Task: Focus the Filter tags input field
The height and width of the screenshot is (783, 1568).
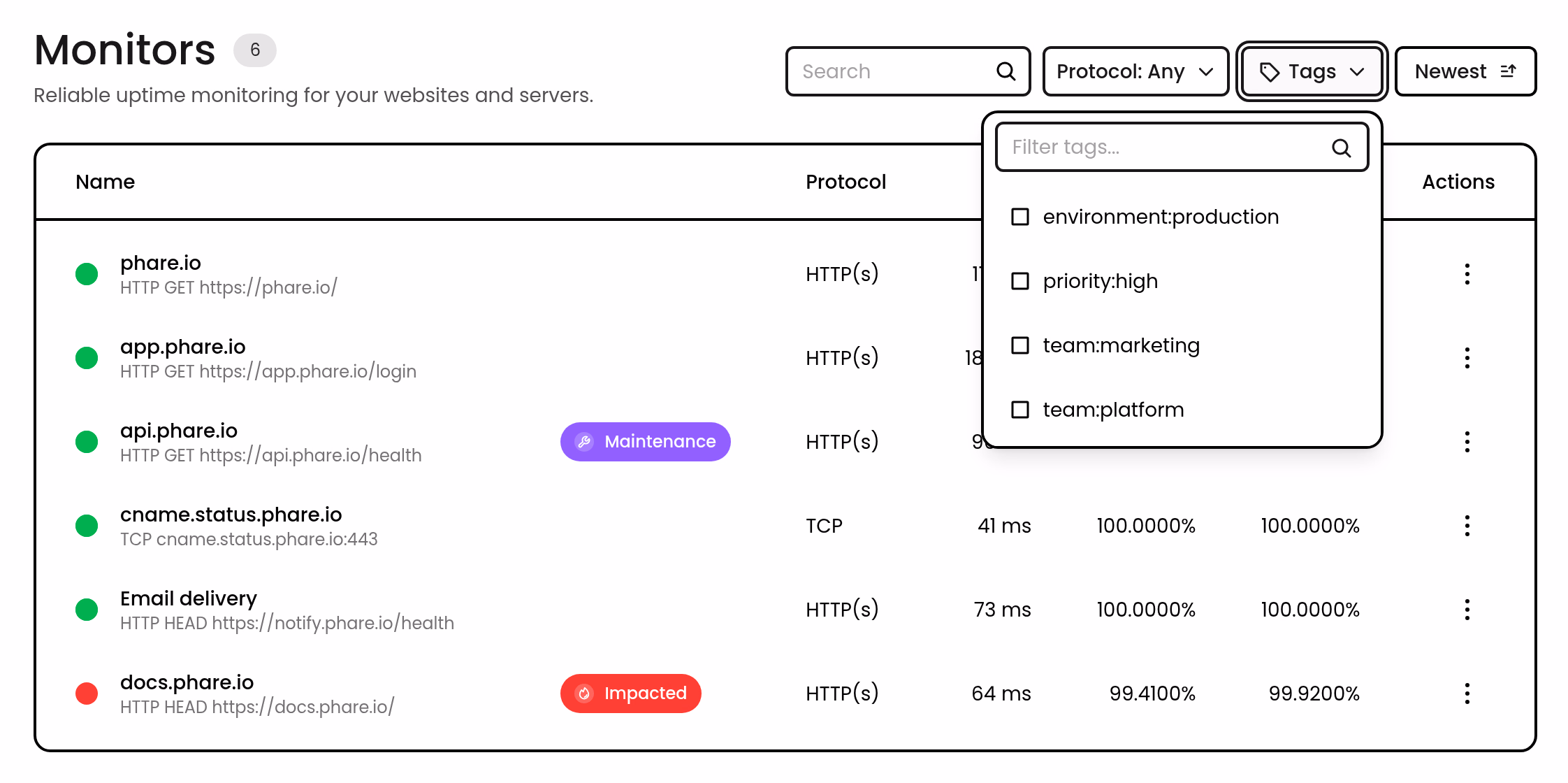Action: 1182,148
